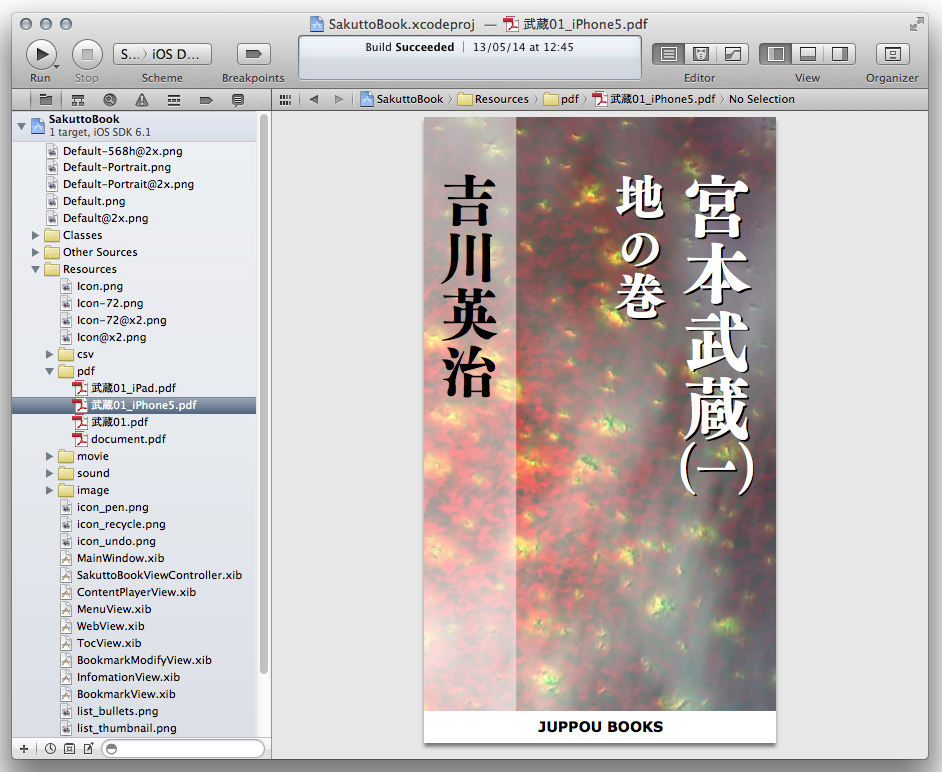Open 武蔵01_iPad.pdf file
The image size is (942, 772).
(x=134, y=388)
